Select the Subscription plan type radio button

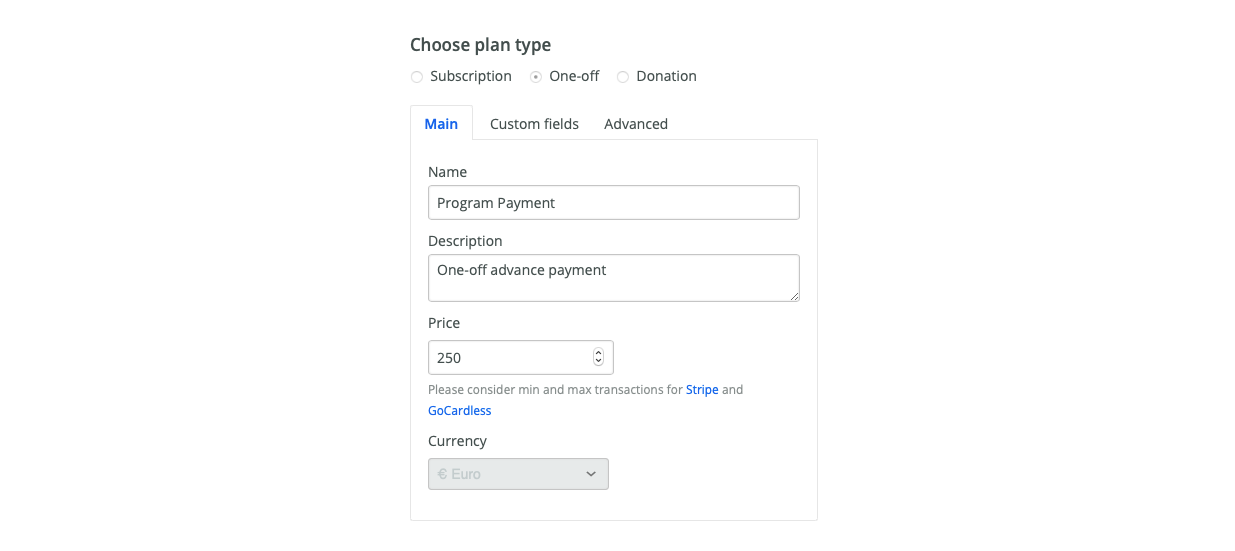tap(417, 77)
